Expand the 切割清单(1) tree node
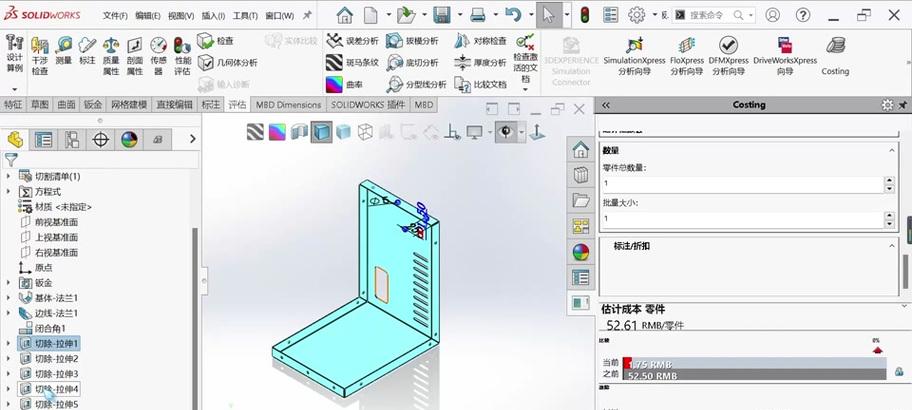Screen dimensions: 912x410 [8, 176]
